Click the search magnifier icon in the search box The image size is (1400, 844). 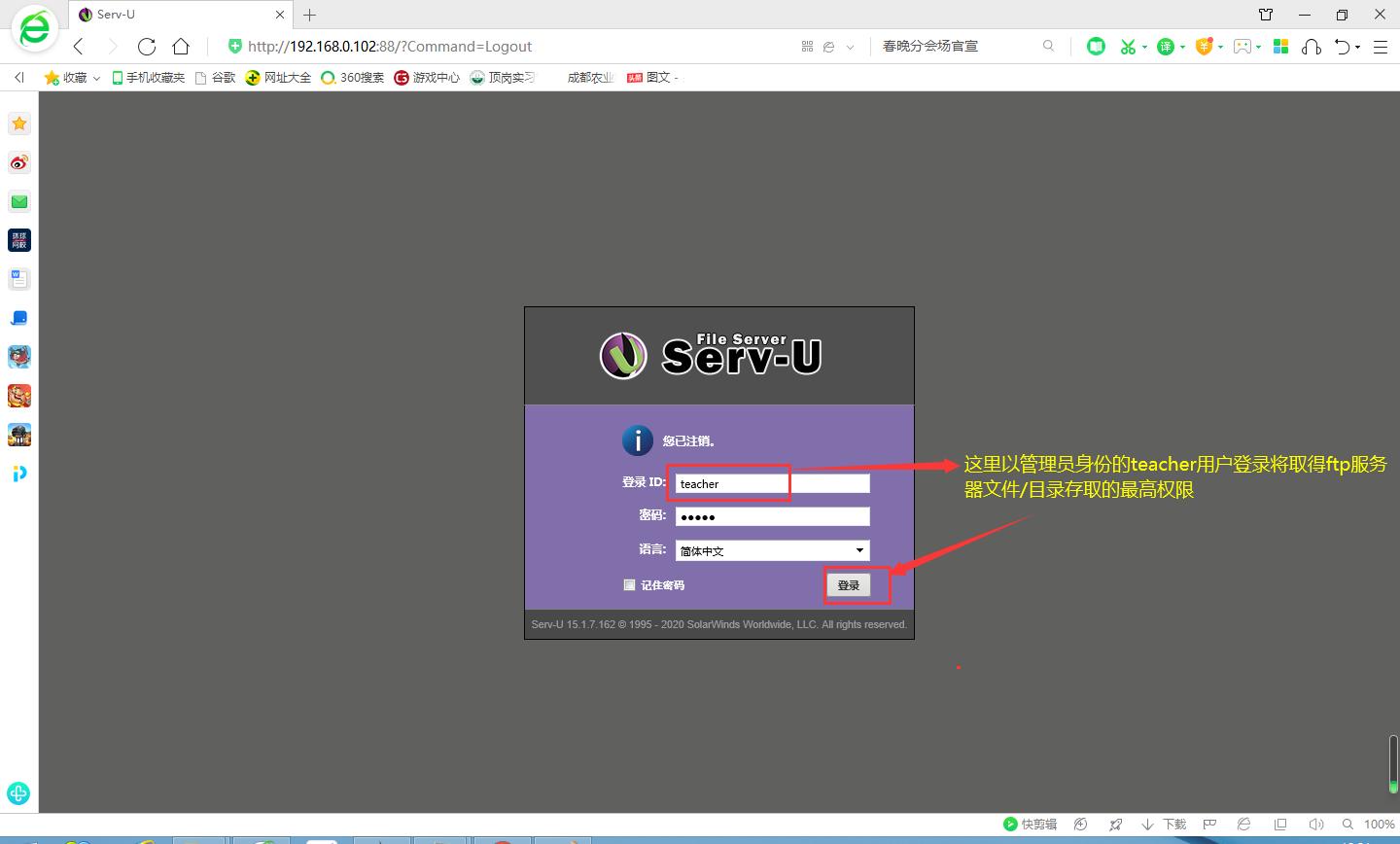(x=1048, y=46)
